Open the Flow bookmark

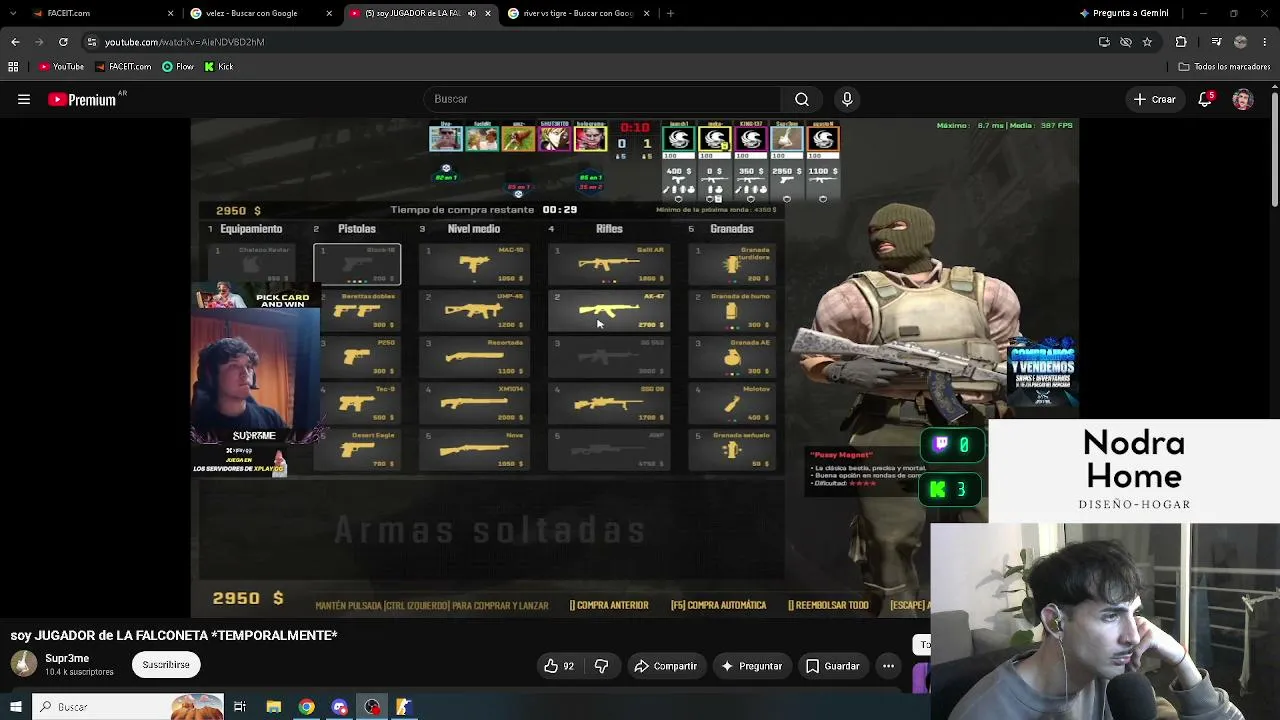pyautogui.click(x=178, y=67)
